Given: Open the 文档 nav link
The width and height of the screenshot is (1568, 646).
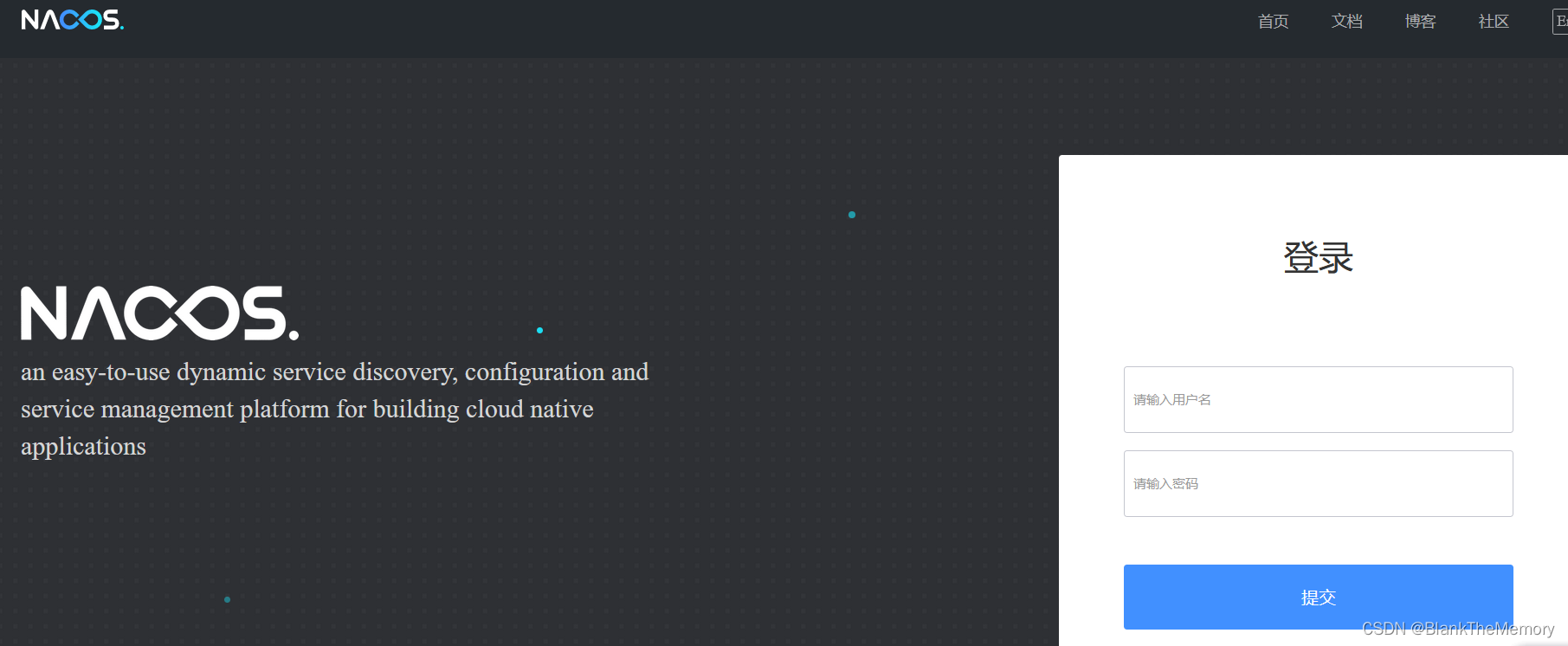Looking at the screenshot, I should [1346, 21].
